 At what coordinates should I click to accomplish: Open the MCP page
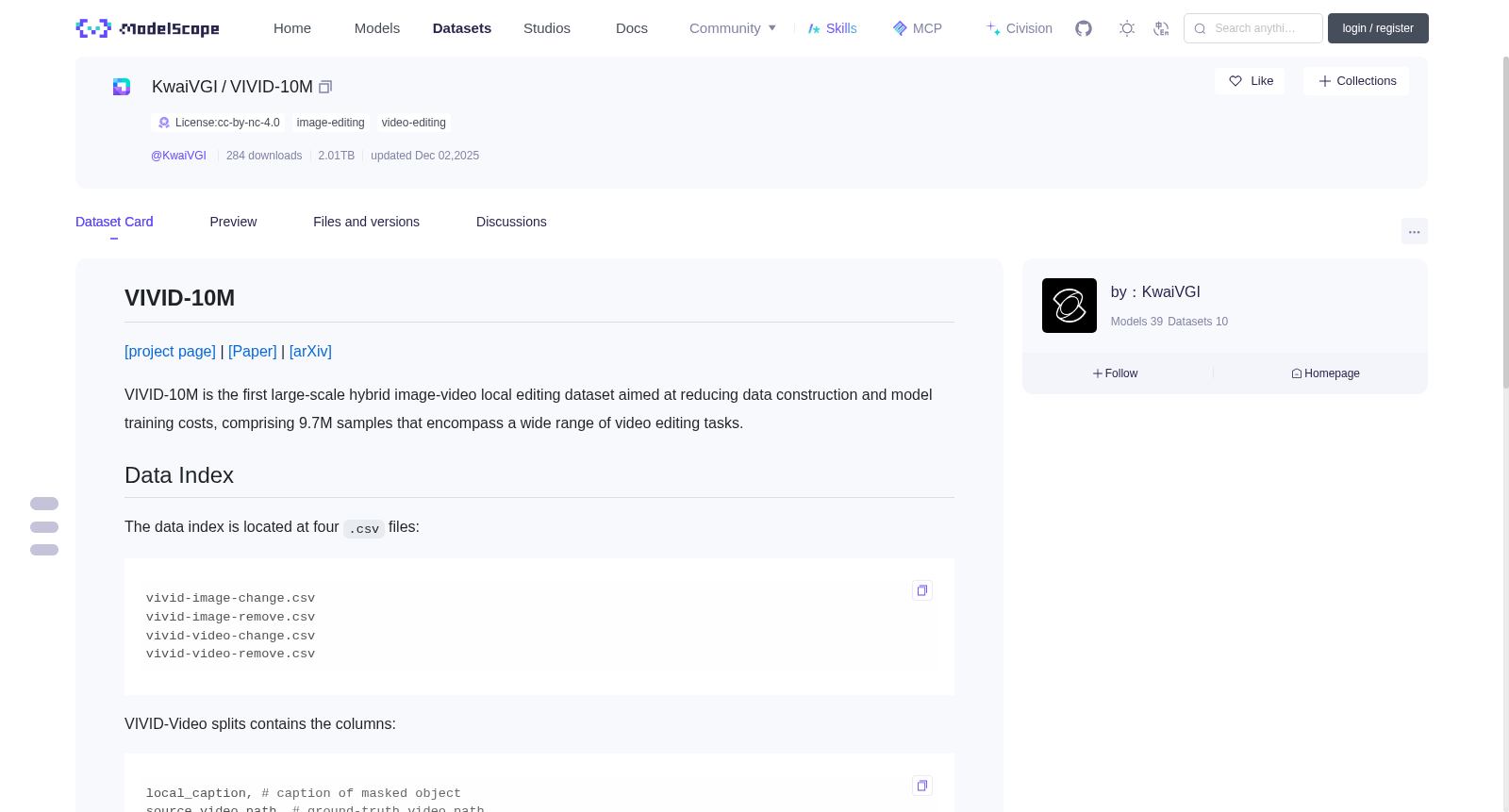pos(917,28)
